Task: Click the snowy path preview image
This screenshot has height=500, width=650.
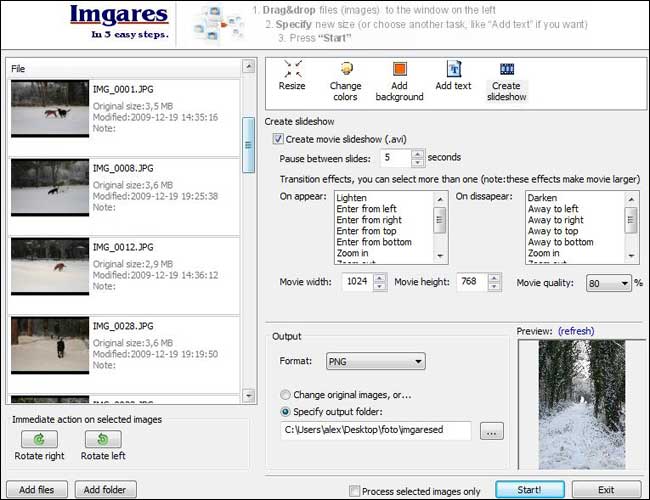Action: [x=582, y=405]
